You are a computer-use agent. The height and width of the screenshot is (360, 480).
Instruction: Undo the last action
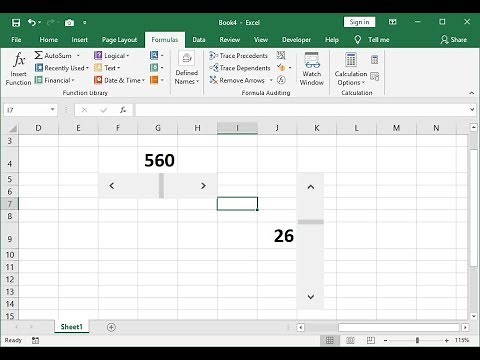[x=32, y=22]
